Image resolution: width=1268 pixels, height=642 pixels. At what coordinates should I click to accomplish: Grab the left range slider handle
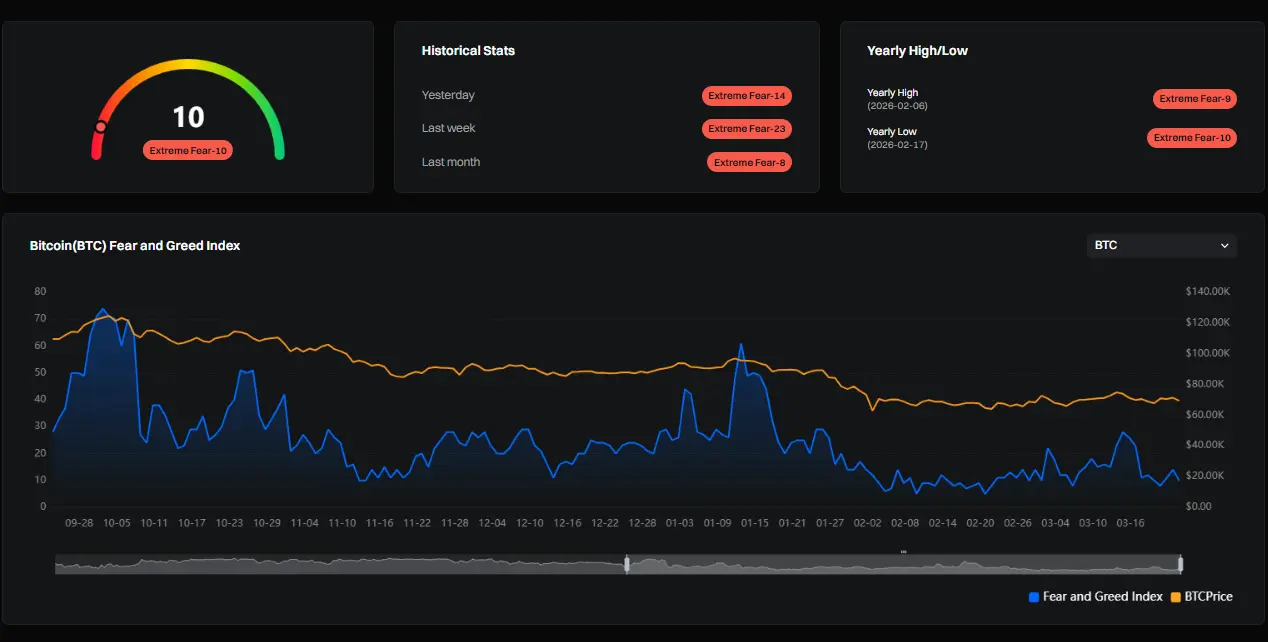(x=627, y=564)
